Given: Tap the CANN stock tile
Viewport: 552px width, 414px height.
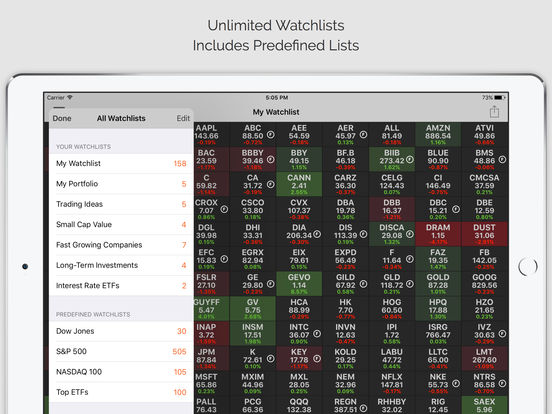Looking at the screenshot, I should [299, 184].
